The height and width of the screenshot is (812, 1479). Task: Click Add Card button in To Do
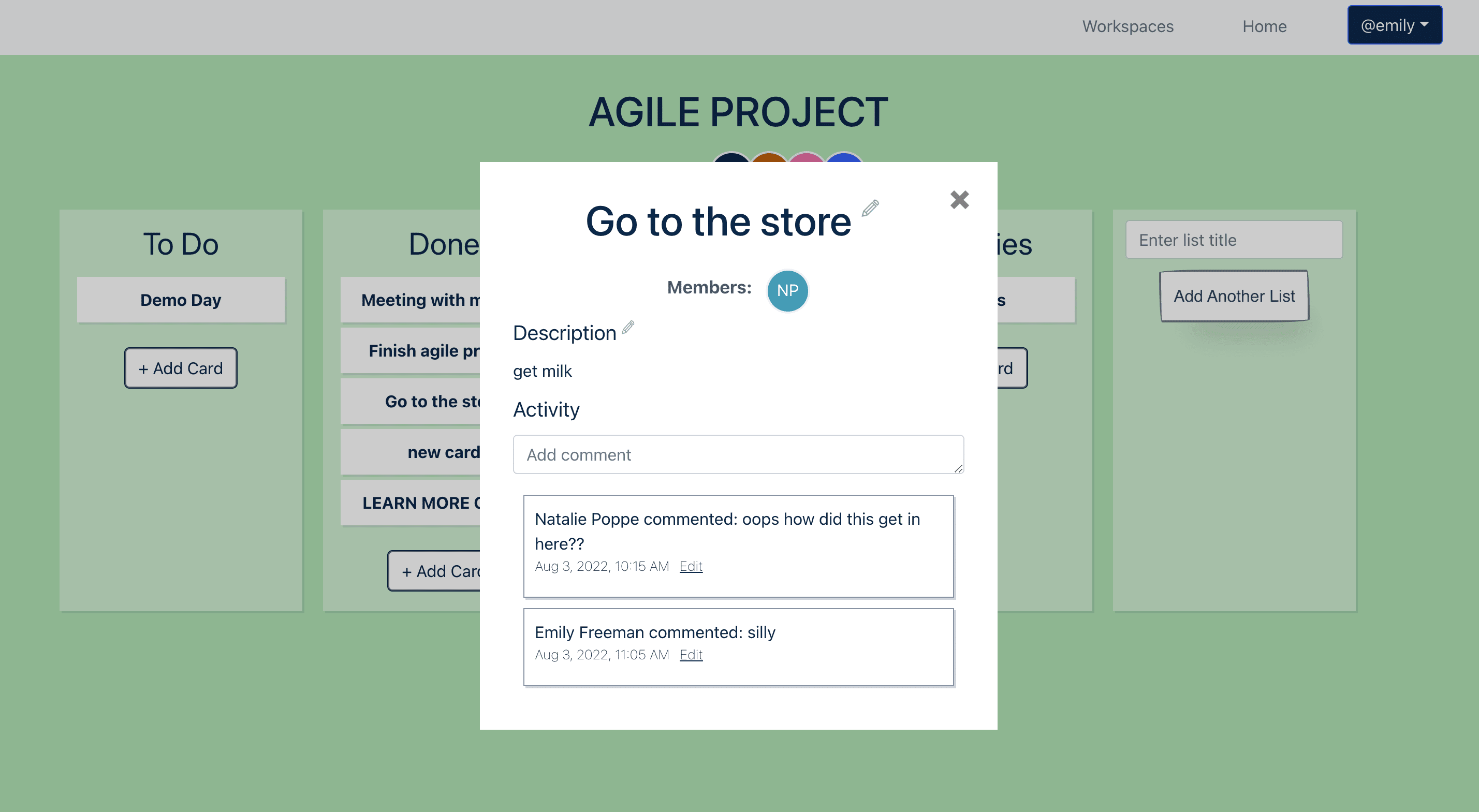point(181,367)
